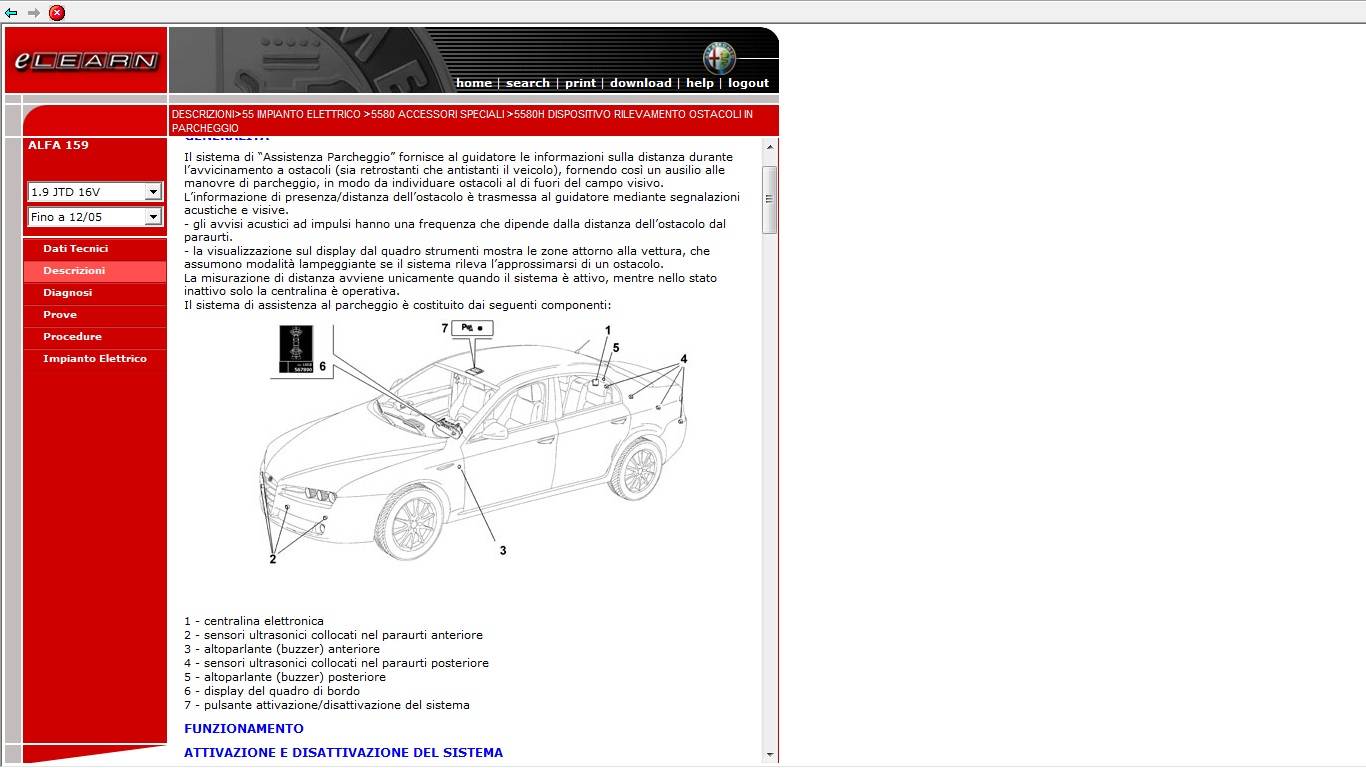Image resolution: width=1366 pixels, height=768 pixels.
Task: Open the search link in header
Action: coord(527,83)
